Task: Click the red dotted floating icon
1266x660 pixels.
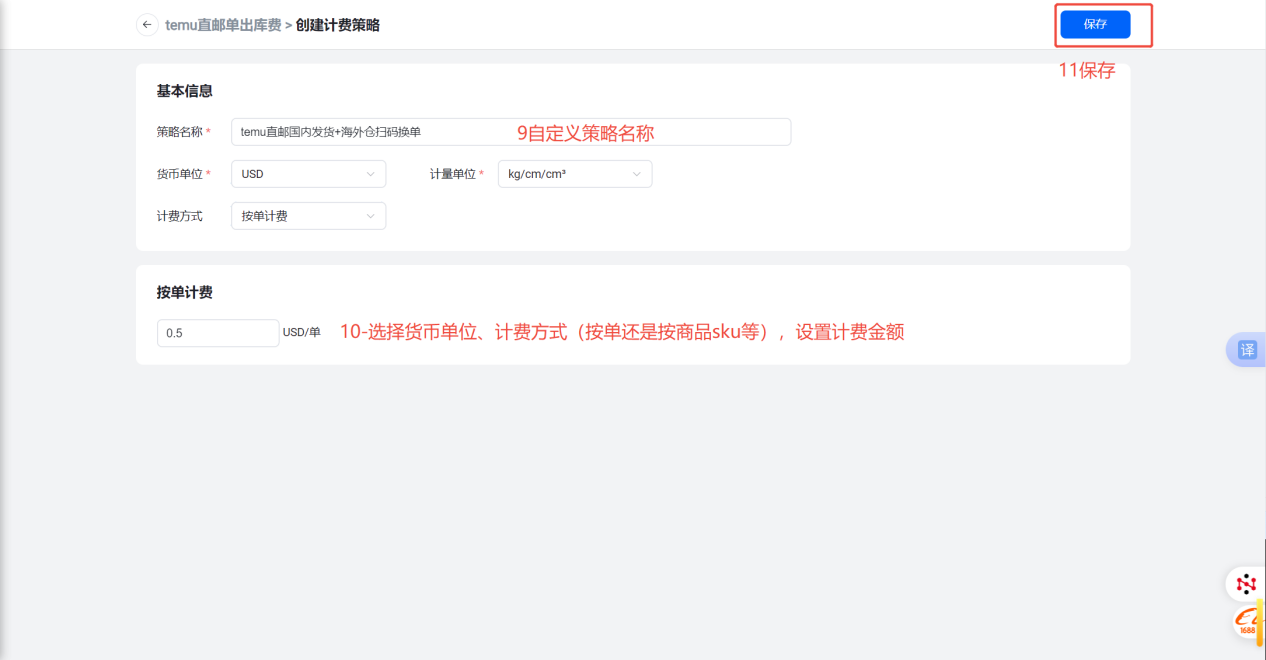Action: (1245, 584)
